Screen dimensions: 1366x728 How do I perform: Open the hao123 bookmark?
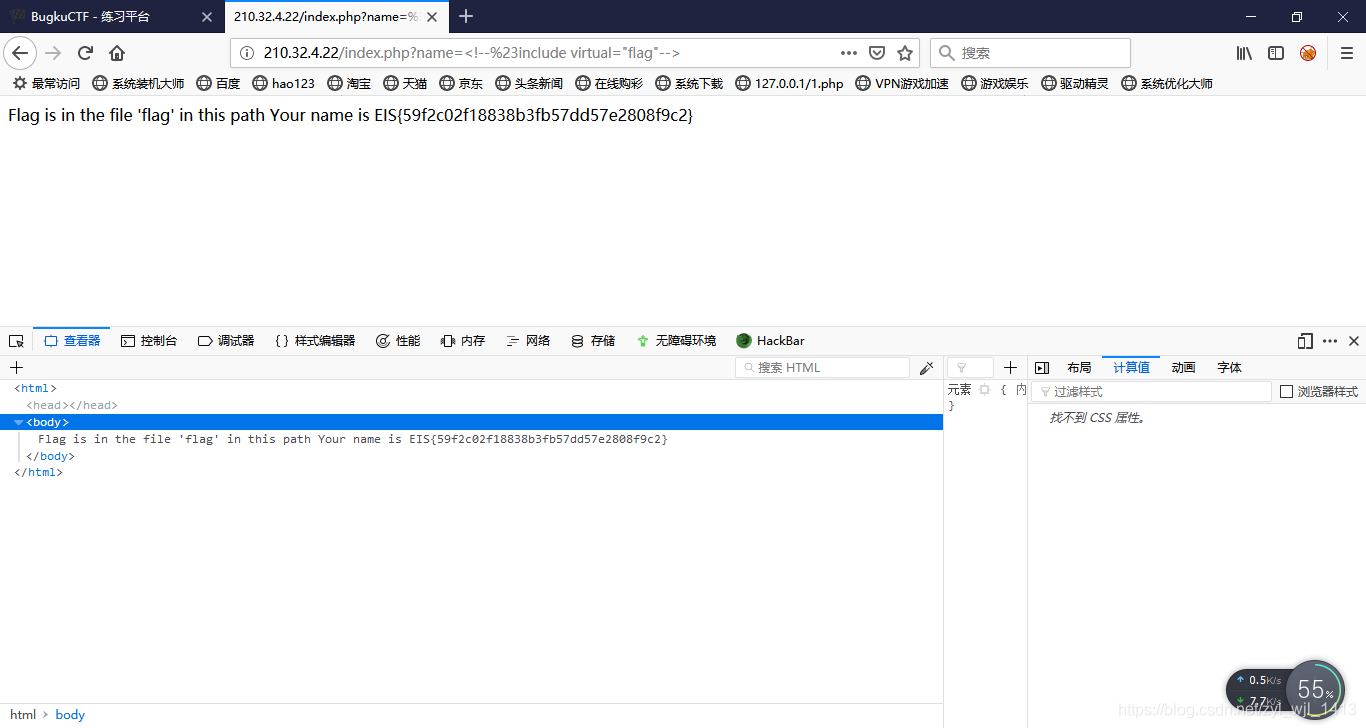[x=283, y=83]
